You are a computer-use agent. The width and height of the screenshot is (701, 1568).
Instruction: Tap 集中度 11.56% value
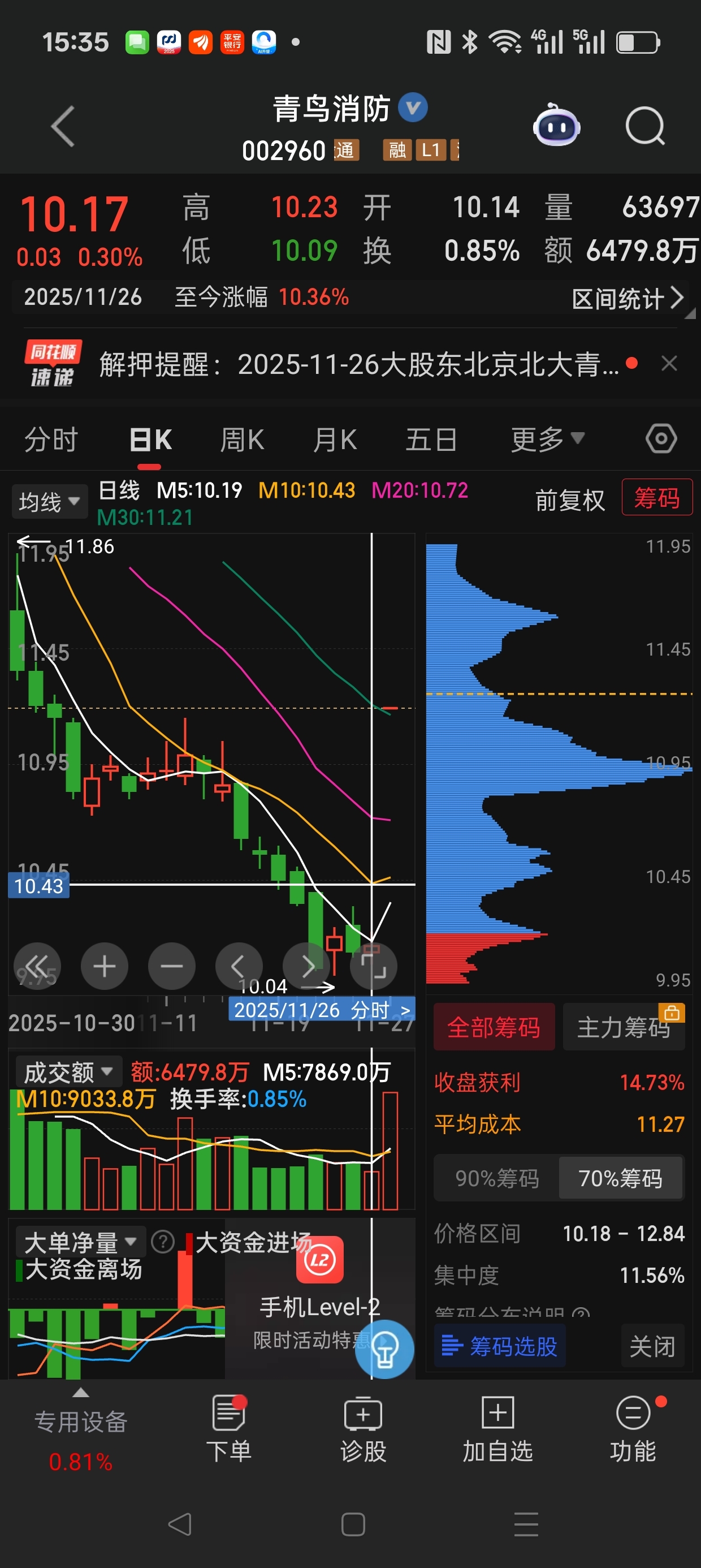652,1275
